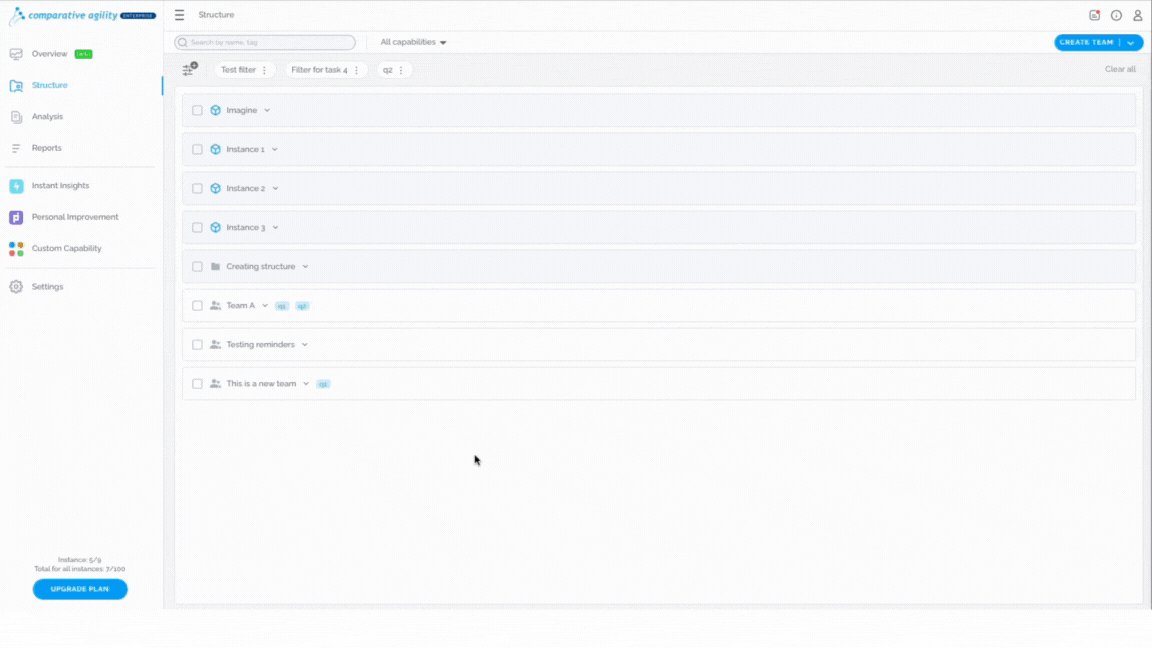Check the Team A row checkbox
This screenshot has width=1152, height=648.
pyautogui.click(x=197, y=305)
